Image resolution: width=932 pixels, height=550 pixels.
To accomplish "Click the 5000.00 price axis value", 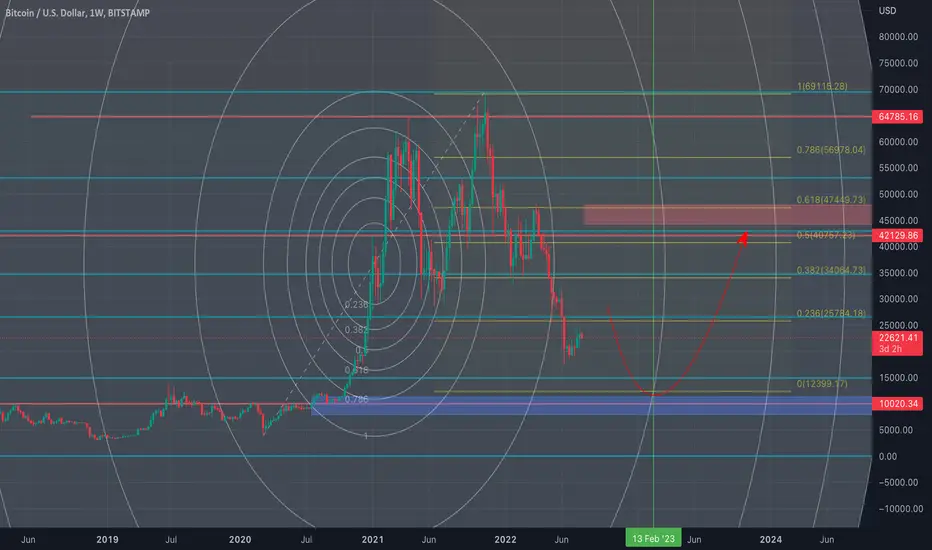I will coord(896,430).
